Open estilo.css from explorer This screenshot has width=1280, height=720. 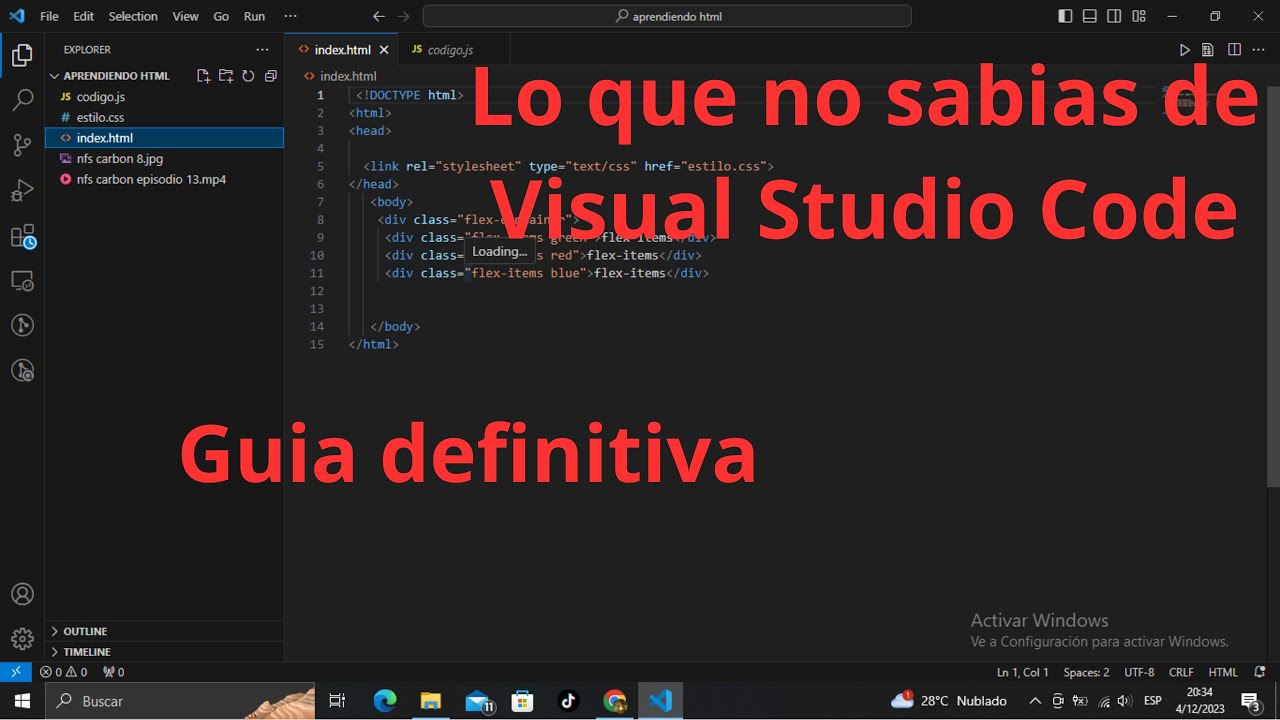pos(165,117)
